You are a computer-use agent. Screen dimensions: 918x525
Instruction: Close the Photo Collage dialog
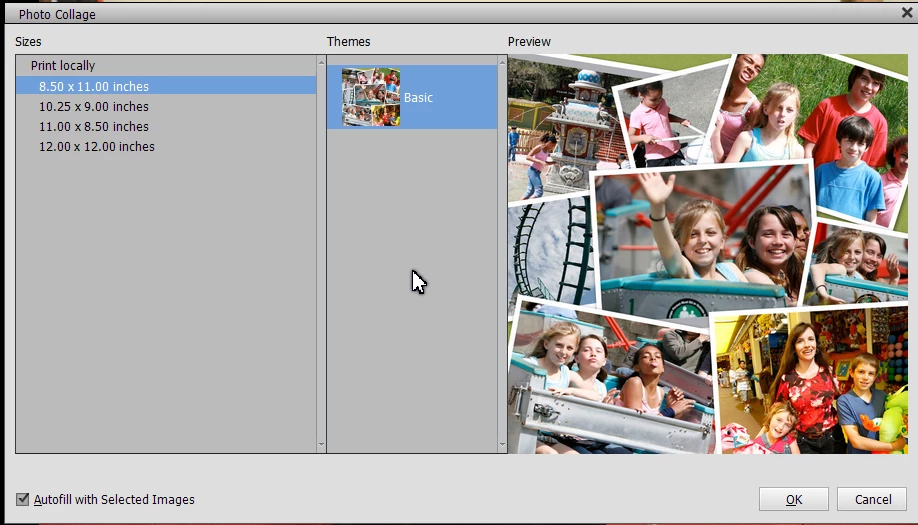[907, 12]
